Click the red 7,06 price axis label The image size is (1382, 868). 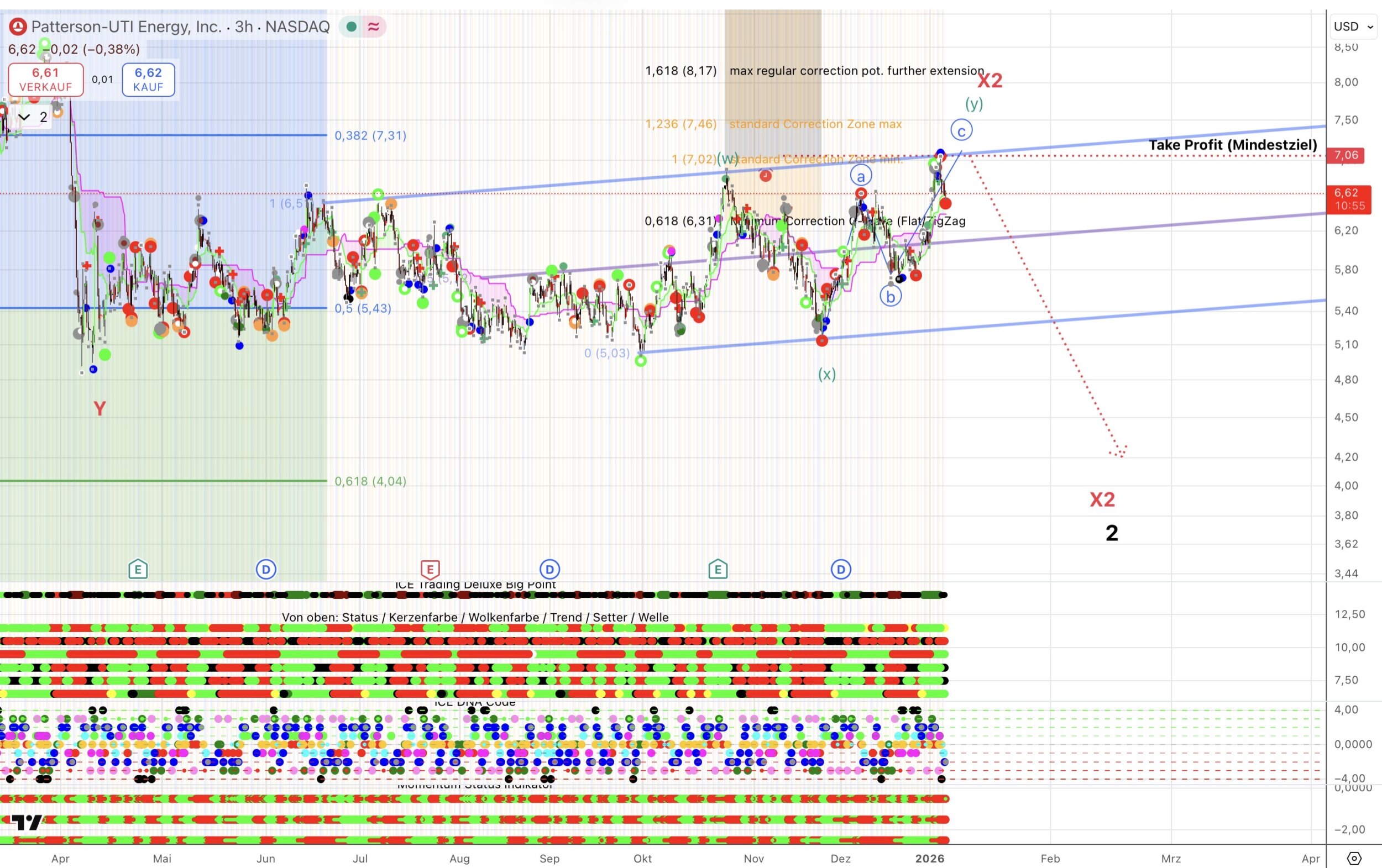(1346, 155)
